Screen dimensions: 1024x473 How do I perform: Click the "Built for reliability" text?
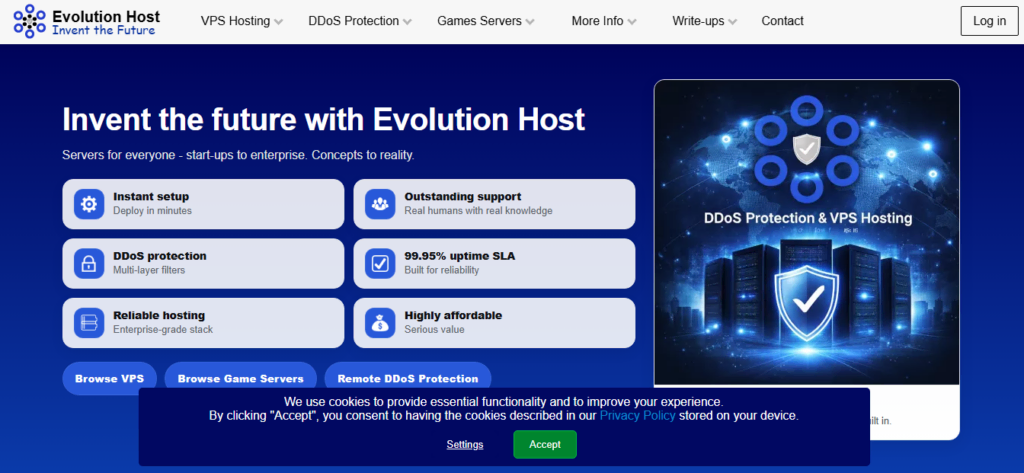coord(441,270)
